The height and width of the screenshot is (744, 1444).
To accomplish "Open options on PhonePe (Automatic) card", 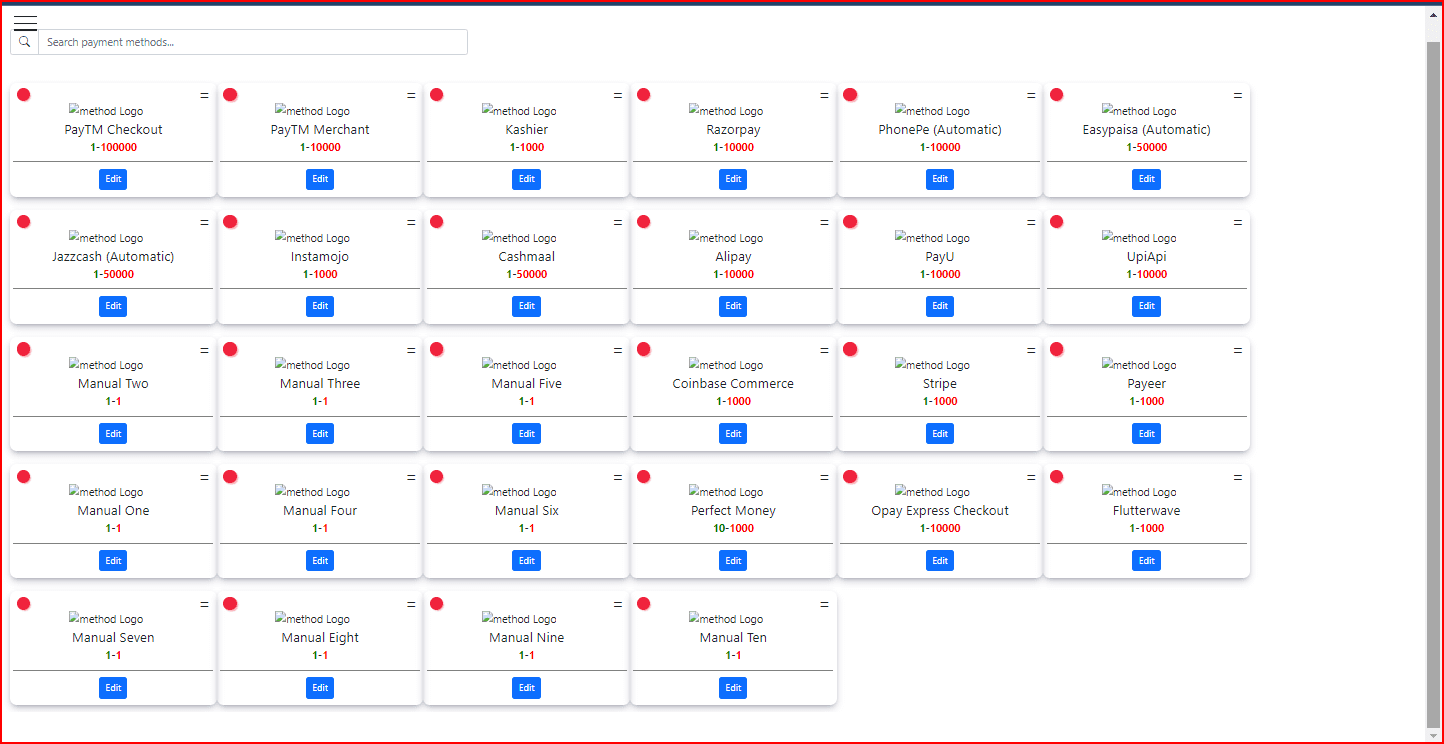I will [1030, 94].
